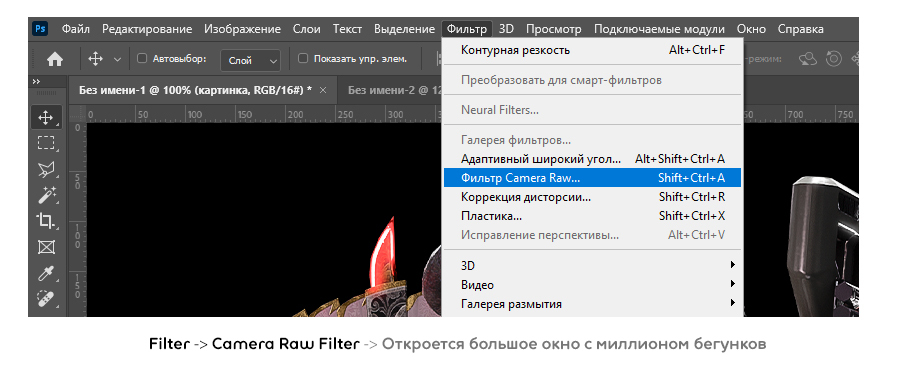
Task: Toggle Показать упр. элем. checkbox
Action: [303, 58]
